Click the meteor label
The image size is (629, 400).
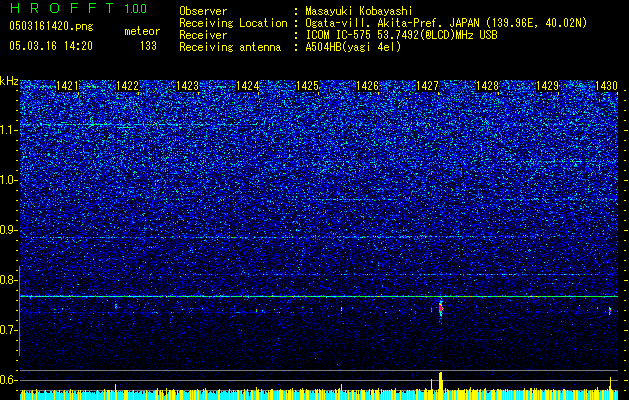tap(142, 31)
